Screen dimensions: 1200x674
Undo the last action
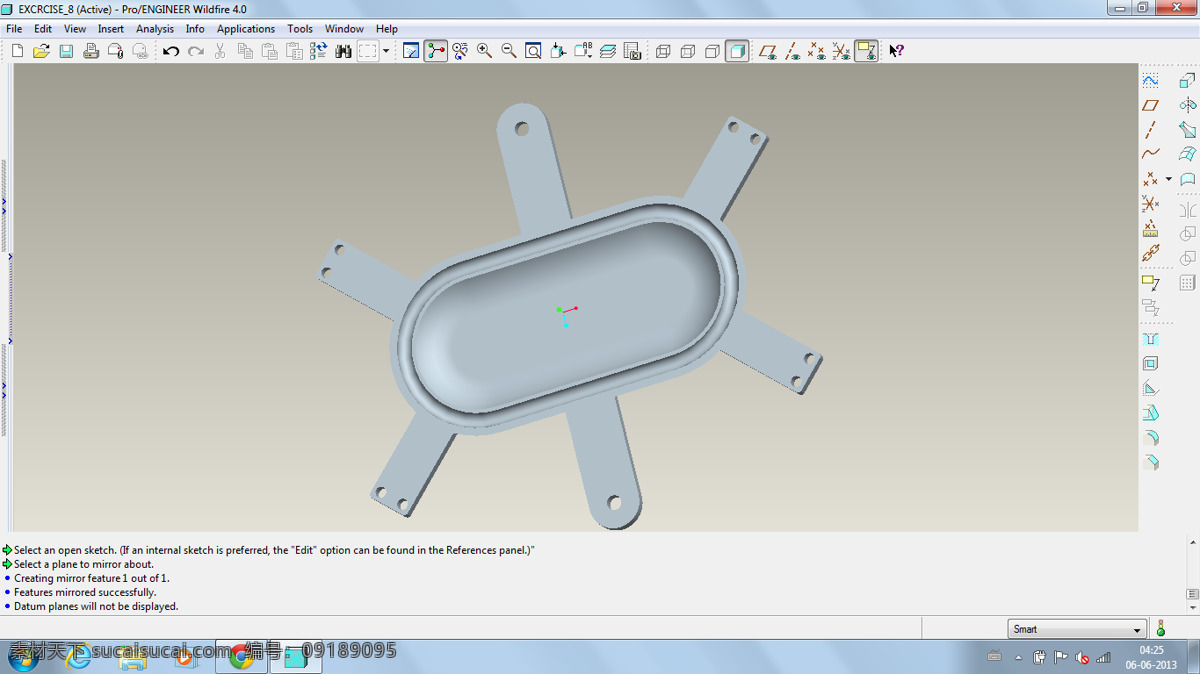coord(171,51)
